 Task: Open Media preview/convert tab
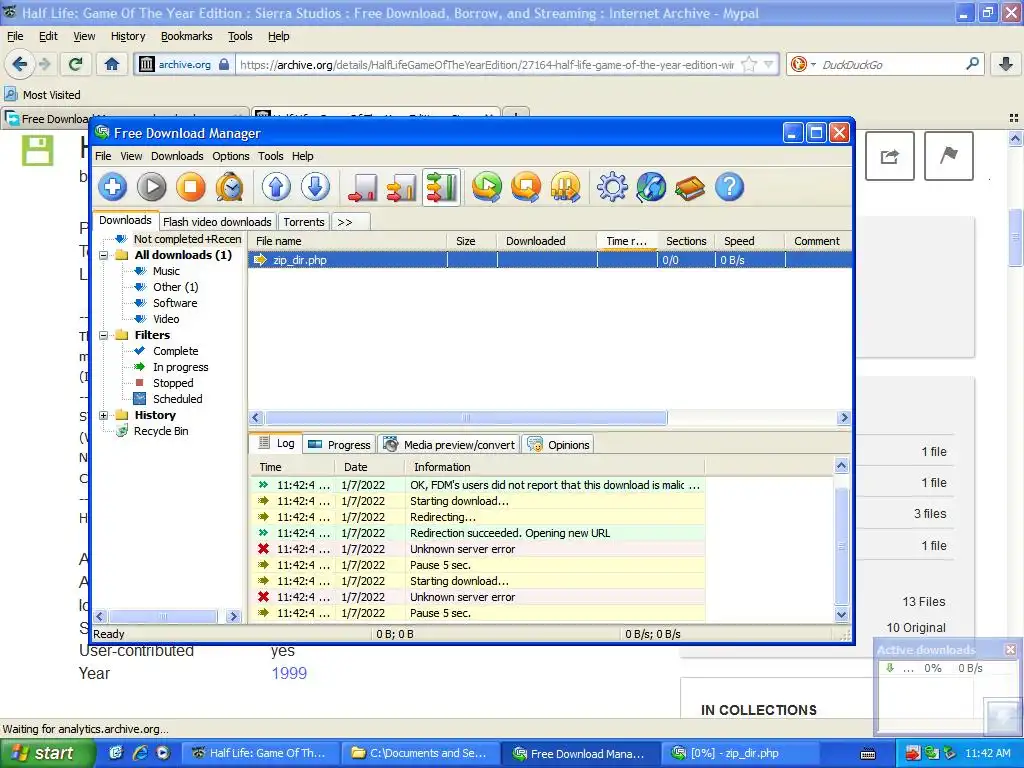[450, 445]
